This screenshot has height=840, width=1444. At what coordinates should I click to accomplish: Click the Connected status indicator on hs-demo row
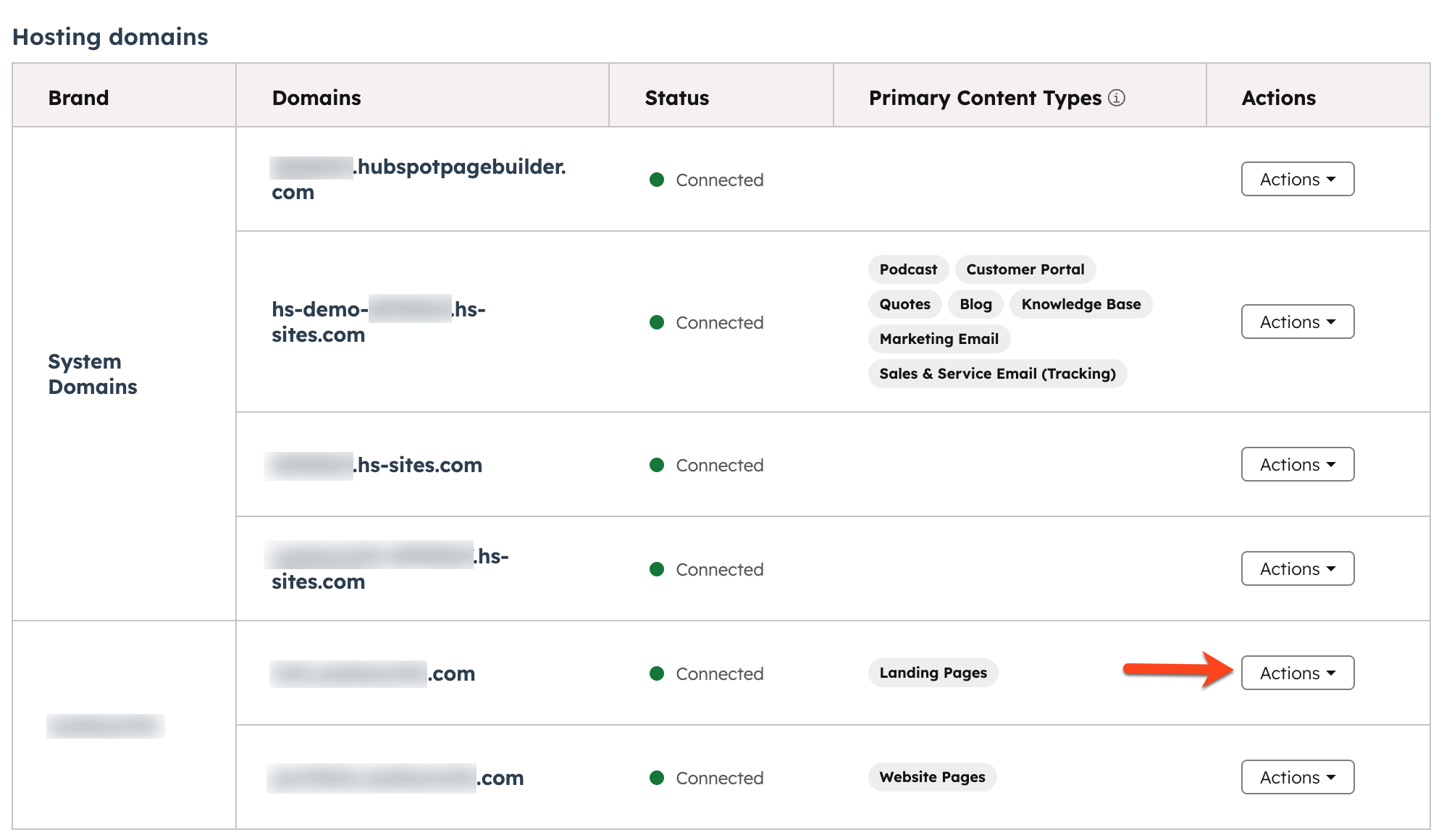point(658,322)
